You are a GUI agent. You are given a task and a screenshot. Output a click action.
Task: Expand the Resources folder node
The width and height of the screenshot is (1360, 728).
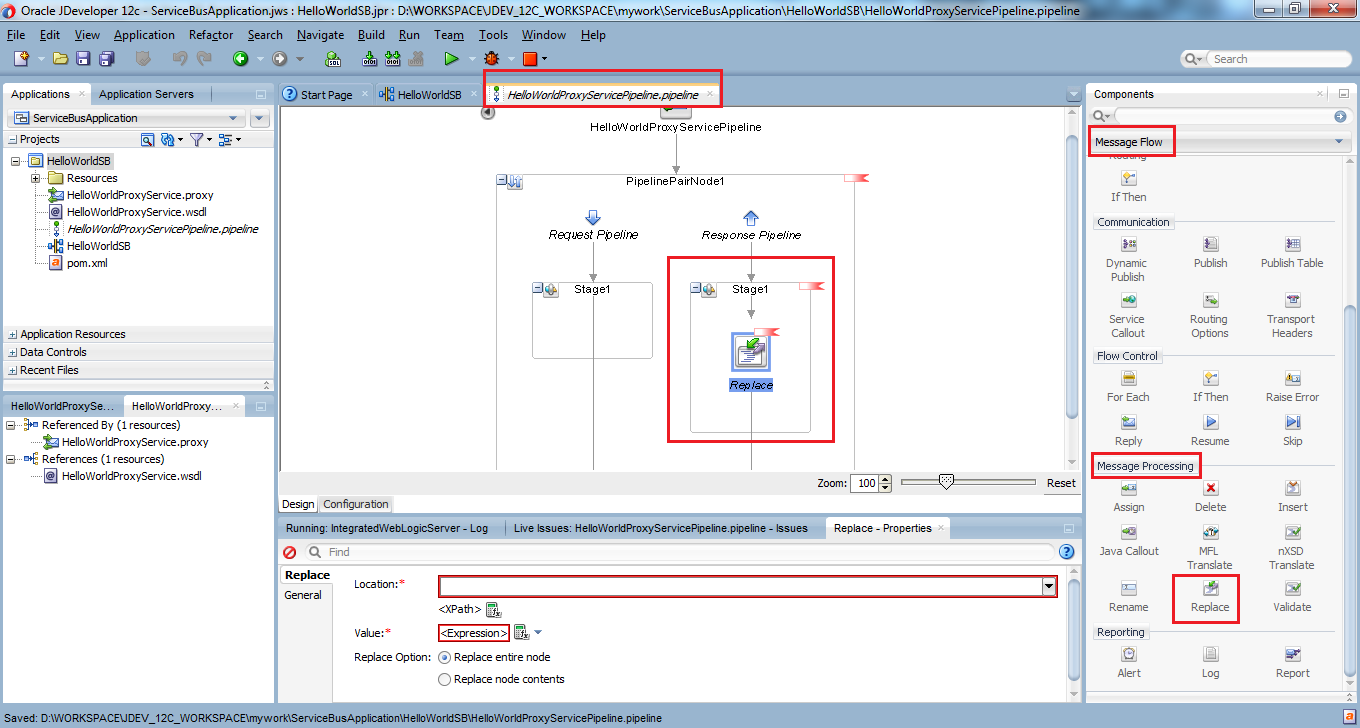tap(36, 178)
